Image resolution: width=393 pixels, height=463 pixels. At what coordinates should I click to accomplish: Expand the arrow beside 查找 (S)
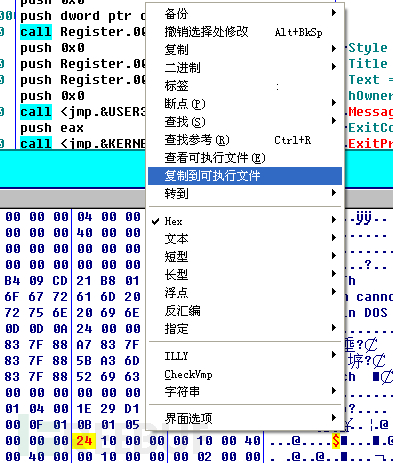(x=334, y=121)
